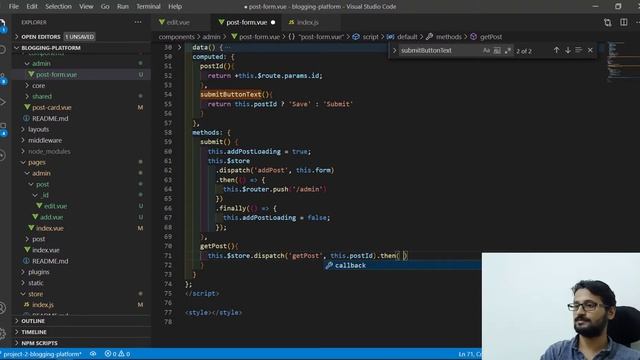The height and width of the screenshot is (360, 640).
Task: Open the File menu
Action: (13, 7)
